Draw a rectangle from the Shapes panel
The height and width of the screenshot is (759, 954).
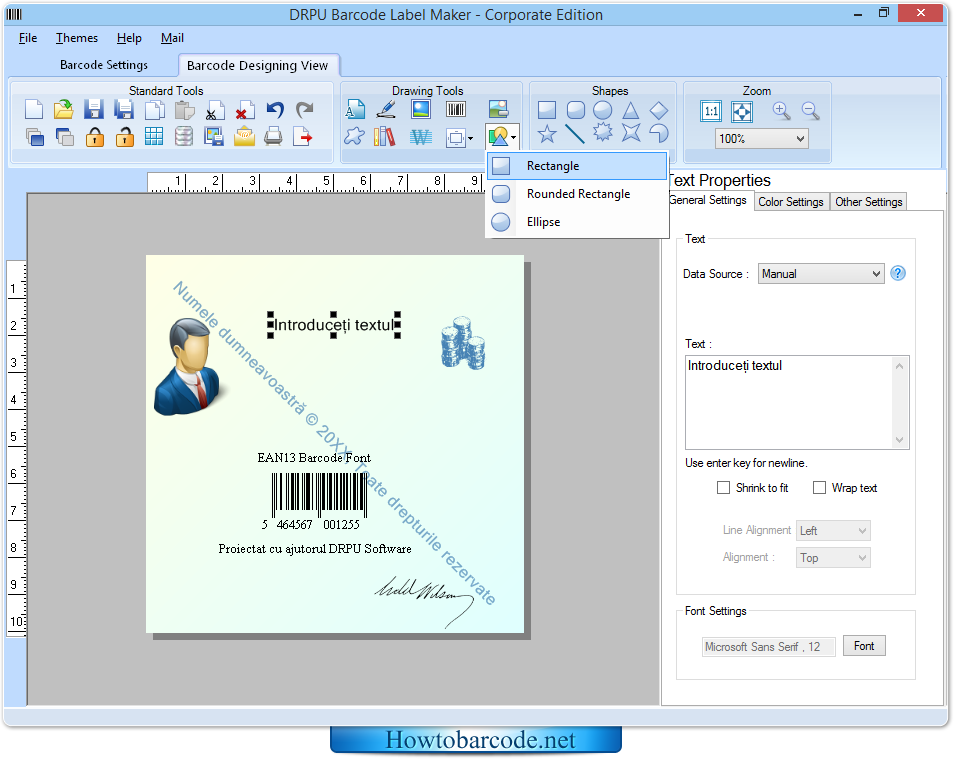point(546,110)
